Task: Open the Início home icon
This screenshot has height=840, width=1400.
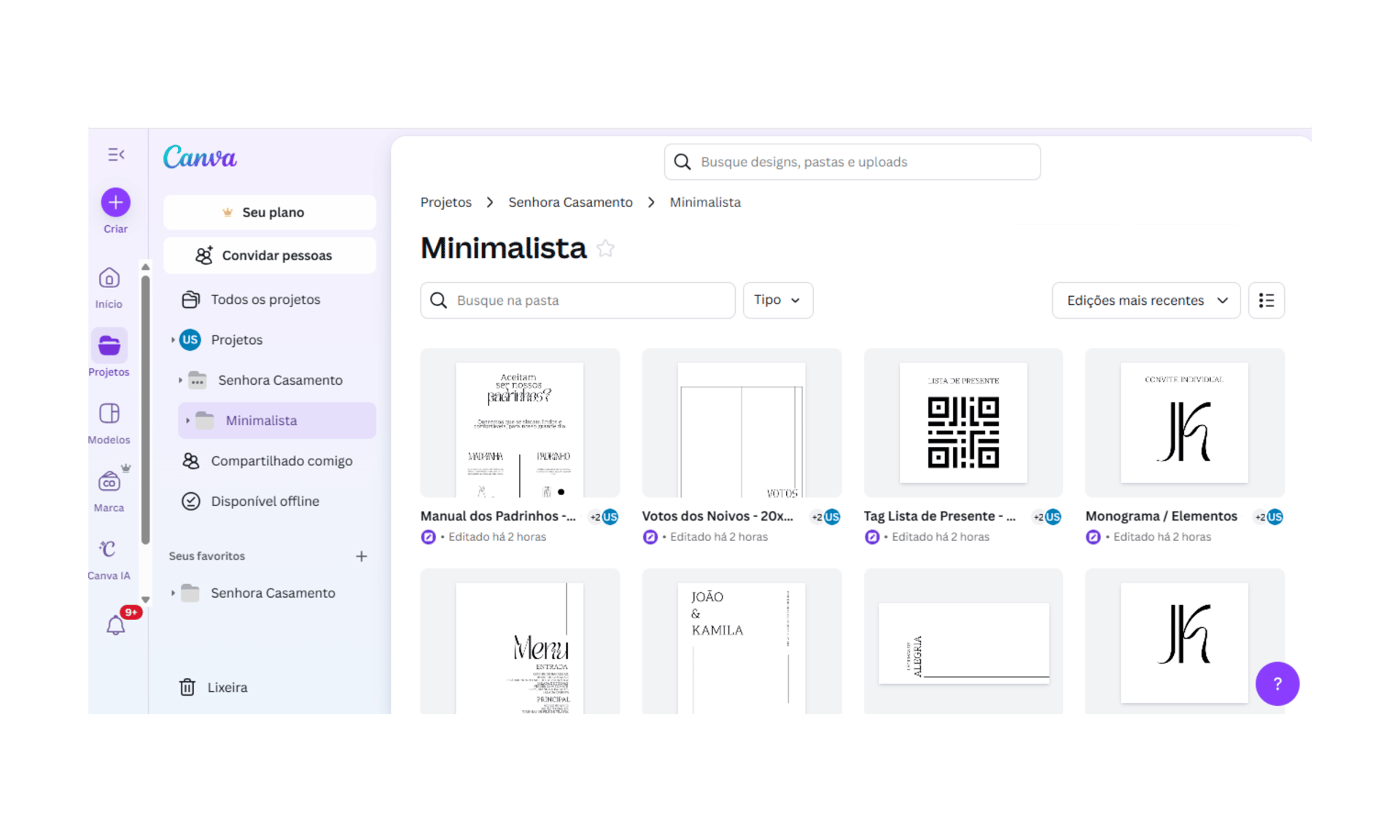Action: click(x=109, y=278)
